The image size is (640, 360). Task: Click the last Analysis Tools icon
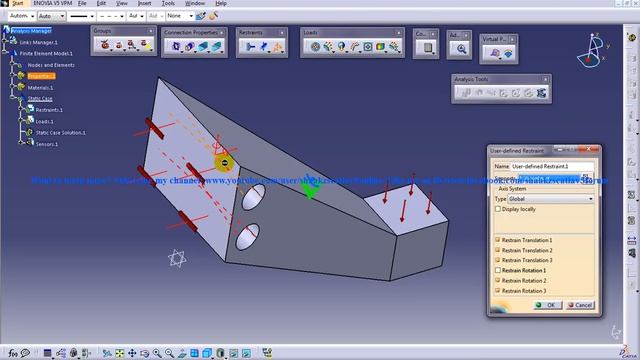(x=541, y=93)
